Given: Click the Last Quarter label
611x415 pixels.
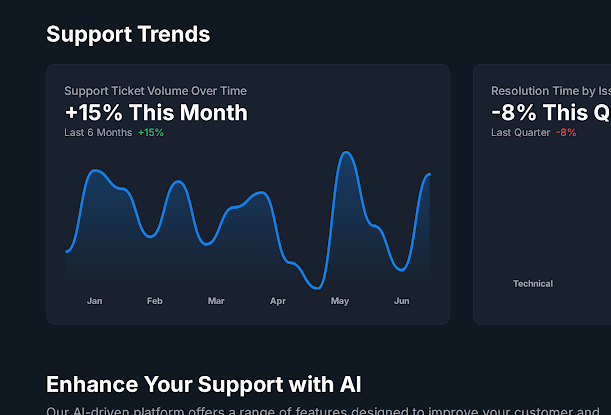Looking at the screenshot, I should (x=520, y=132).
